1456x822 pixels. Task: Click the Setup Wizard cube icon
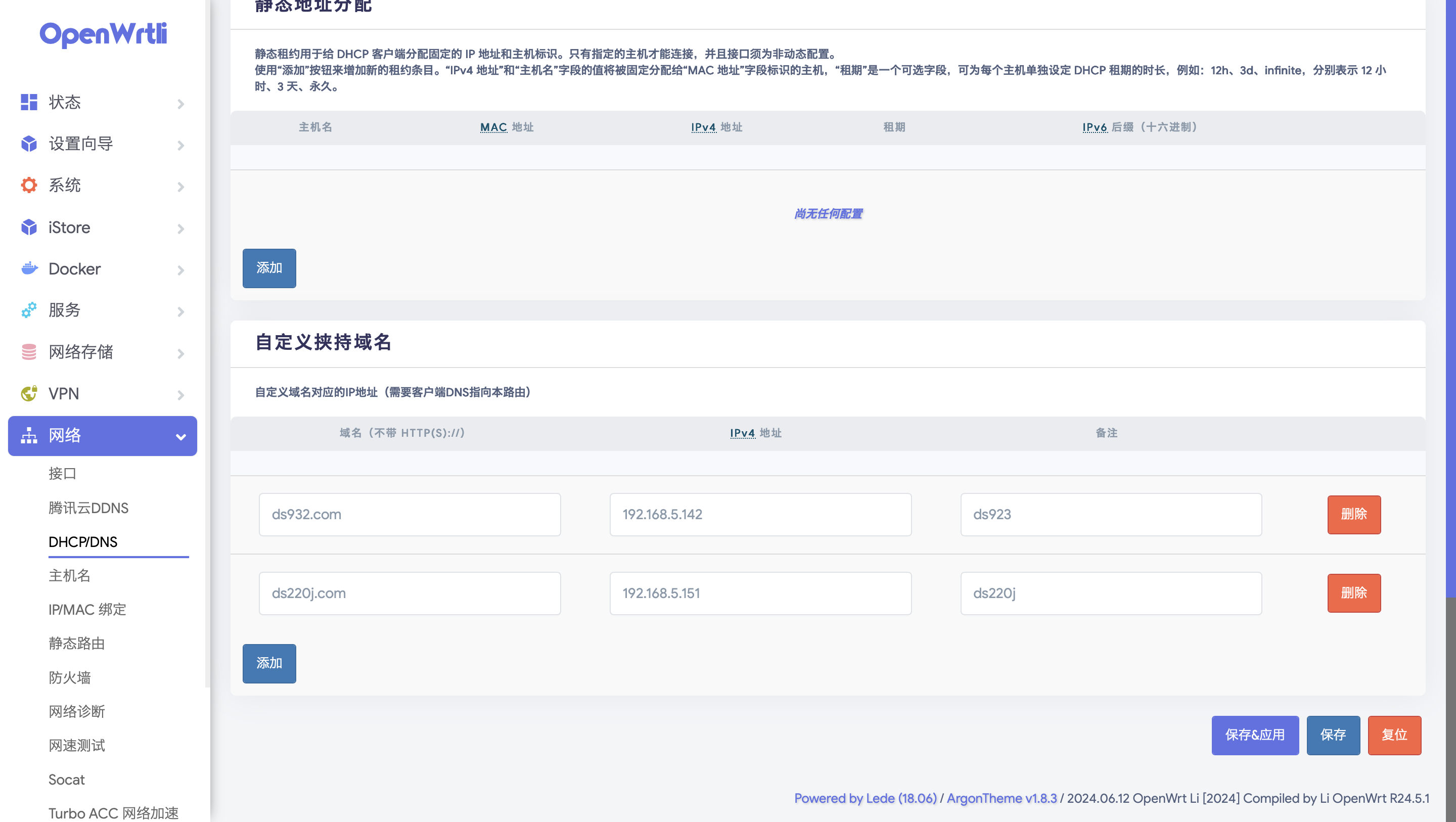click(x=29, y=144)
